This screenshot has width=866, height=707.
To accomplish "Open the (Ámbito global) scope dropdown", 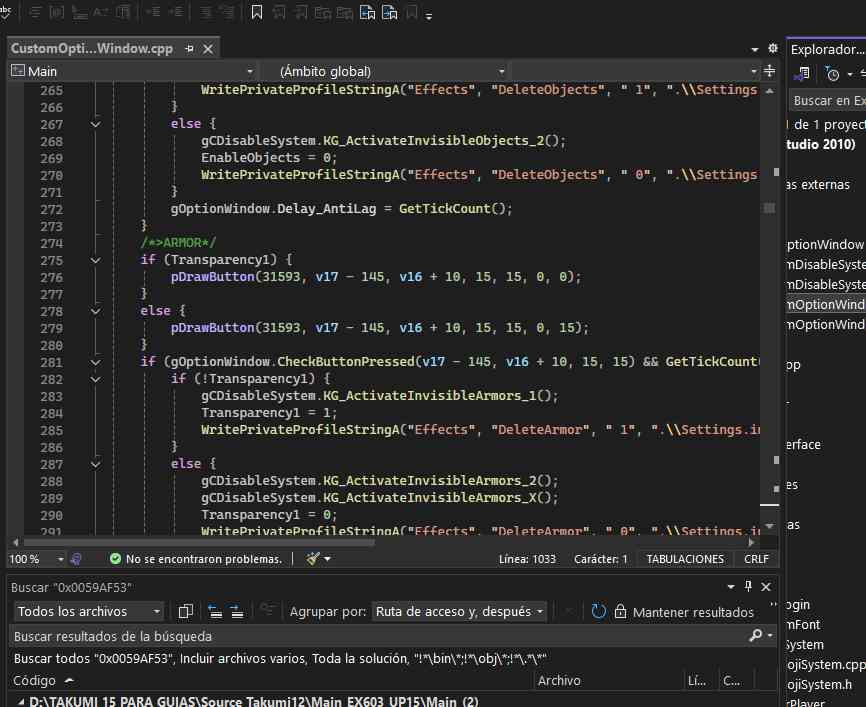I will 385,71.
